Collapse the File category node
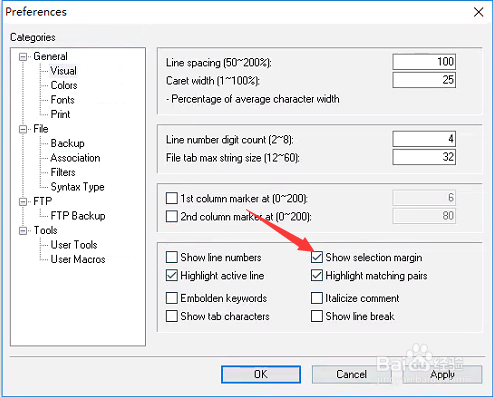 (x=23, y=129)
